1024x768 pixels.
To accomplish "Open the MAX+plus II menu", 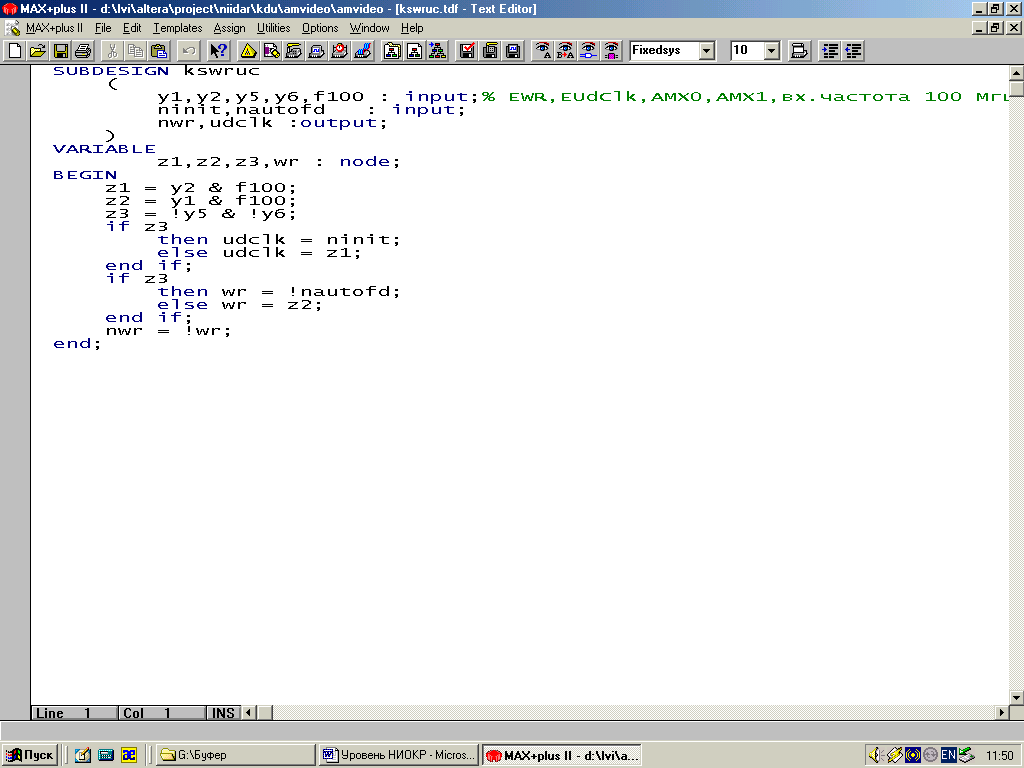I will coord(54,28).
